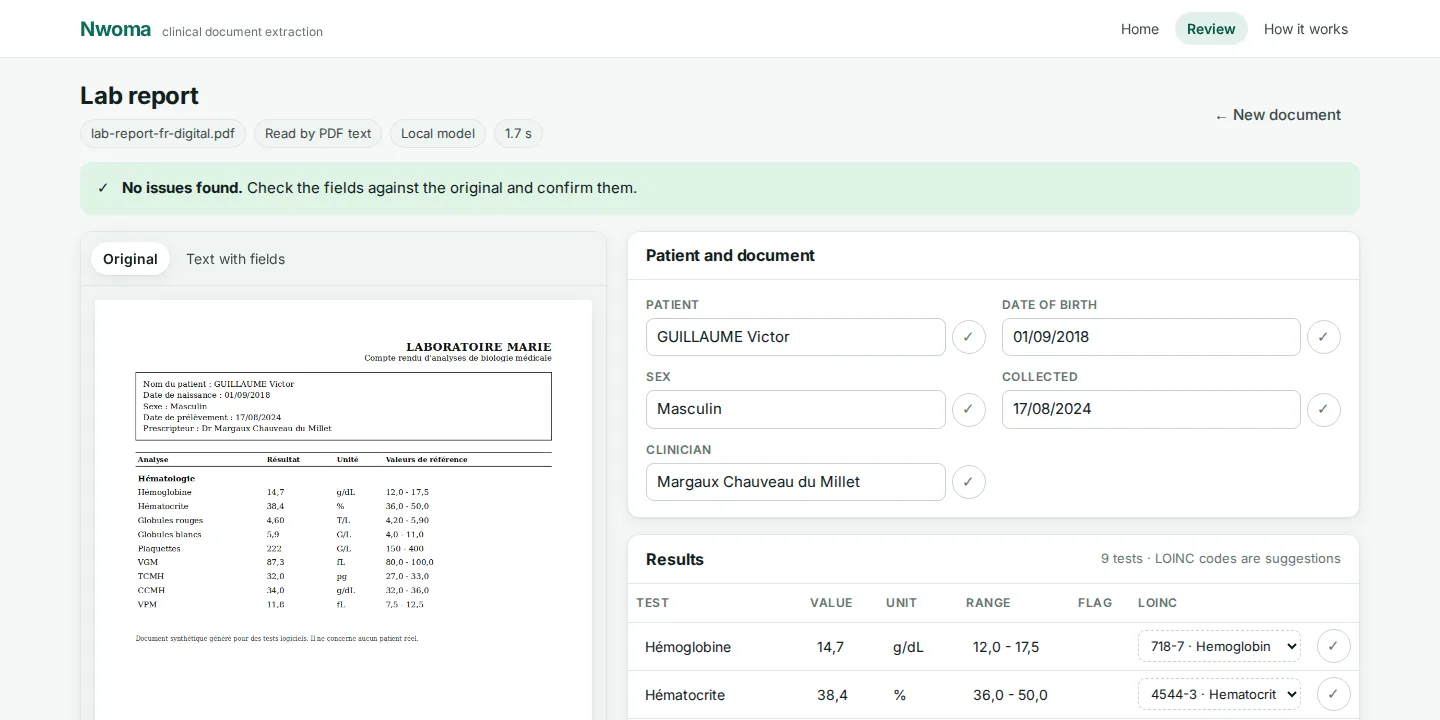Click the No issues found banner
Viewport: 1440px width, 720px height.
720,188
